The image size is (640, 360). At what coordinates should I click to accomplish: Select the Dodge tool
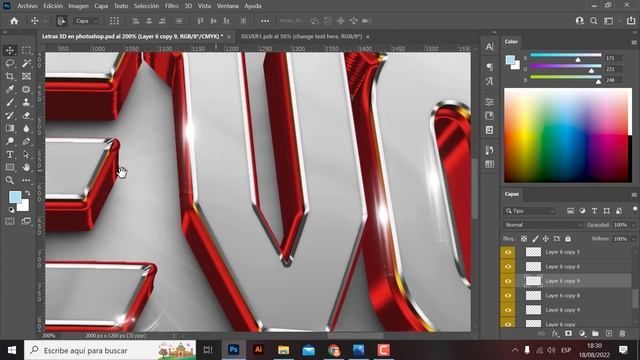[10, 141]
